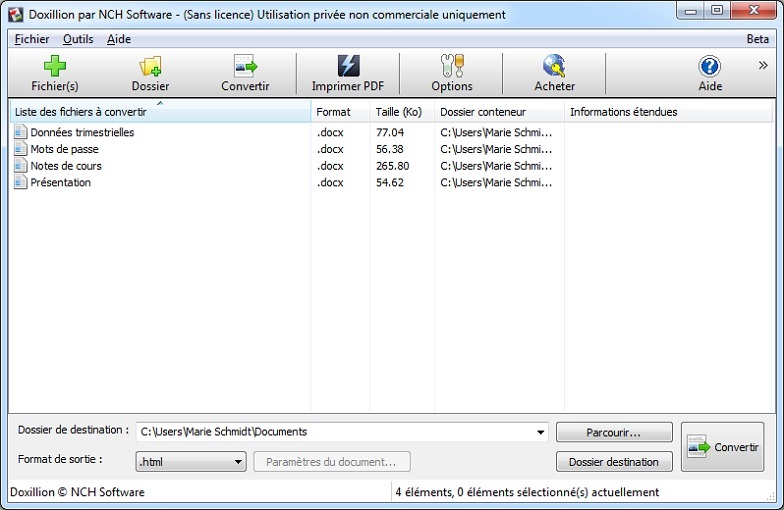Maximize the Doxillion window

tap(717, 10)
